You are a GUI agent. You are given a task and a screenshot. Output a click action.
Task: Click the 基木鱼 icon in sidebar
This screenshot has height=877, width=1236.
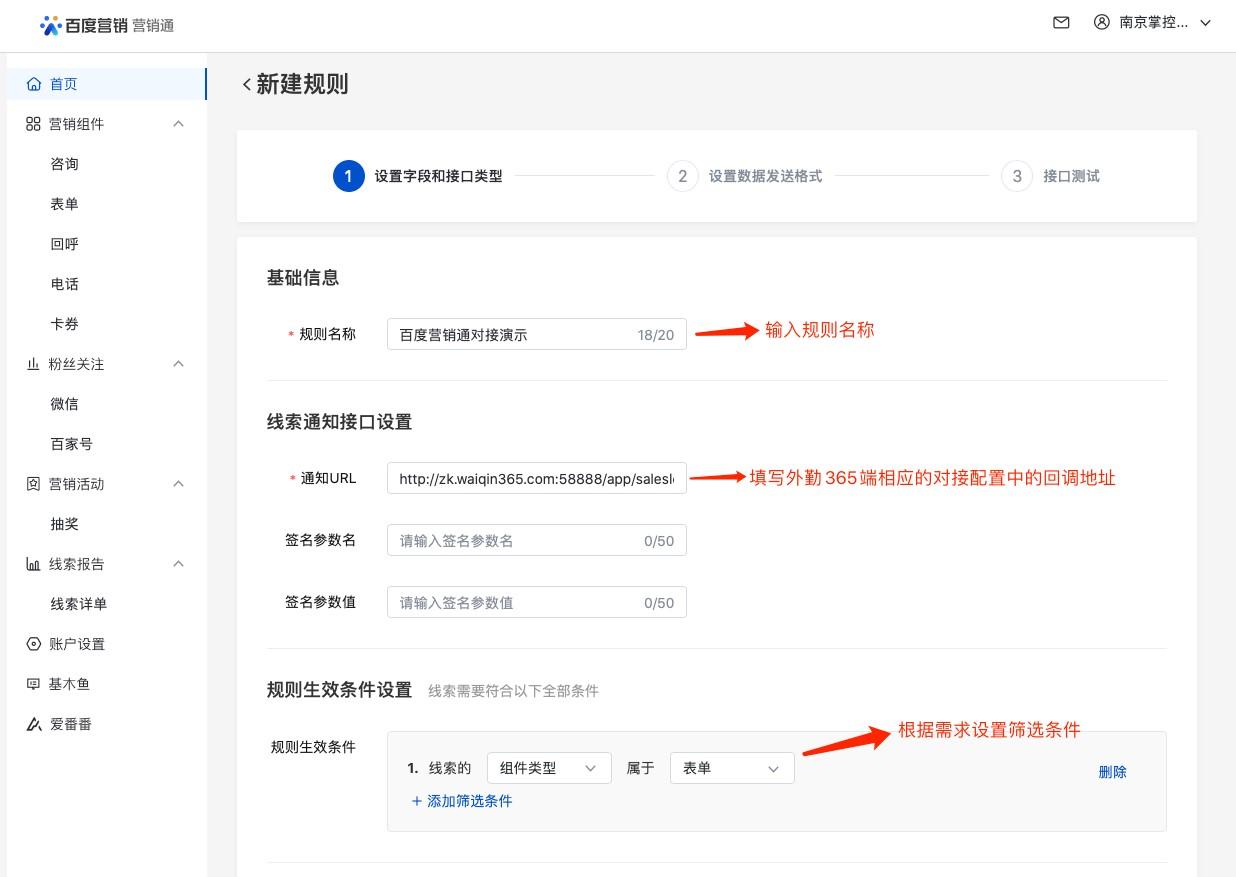coord(33,684)
